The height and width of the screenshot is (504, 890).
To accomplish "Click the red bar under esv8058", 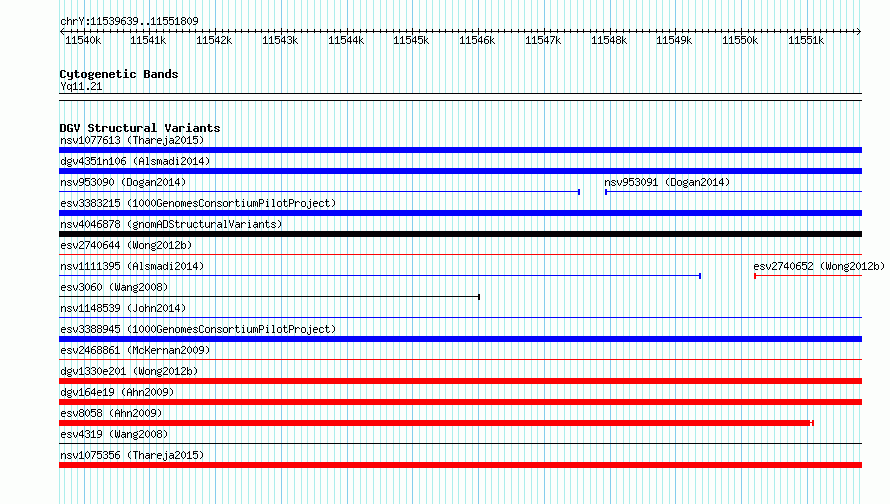I will (436, 423).
